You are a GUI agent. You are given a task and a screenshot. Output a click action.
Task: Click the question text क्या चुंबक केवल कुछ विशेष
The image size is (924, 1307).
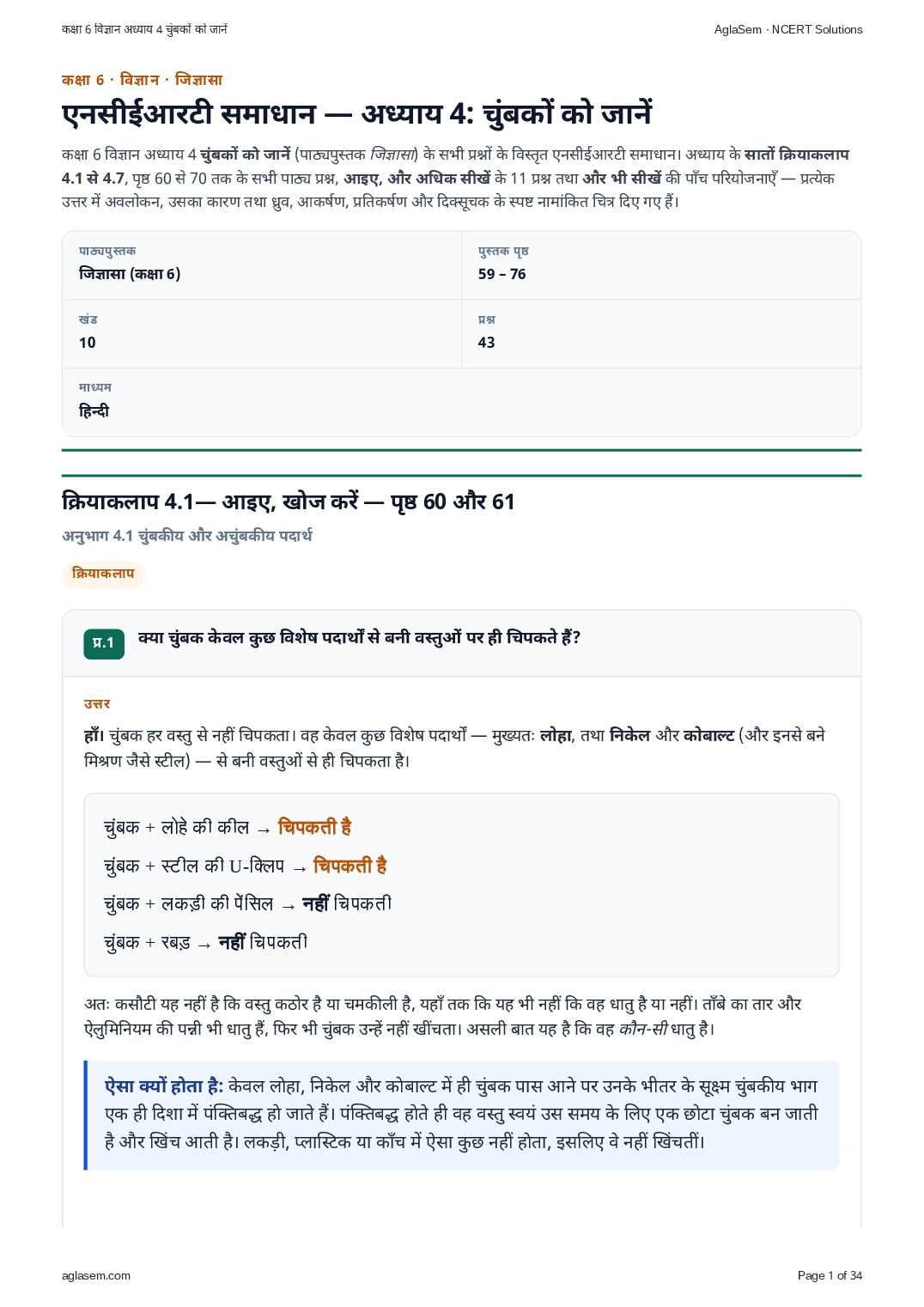(x=359, y=638)
